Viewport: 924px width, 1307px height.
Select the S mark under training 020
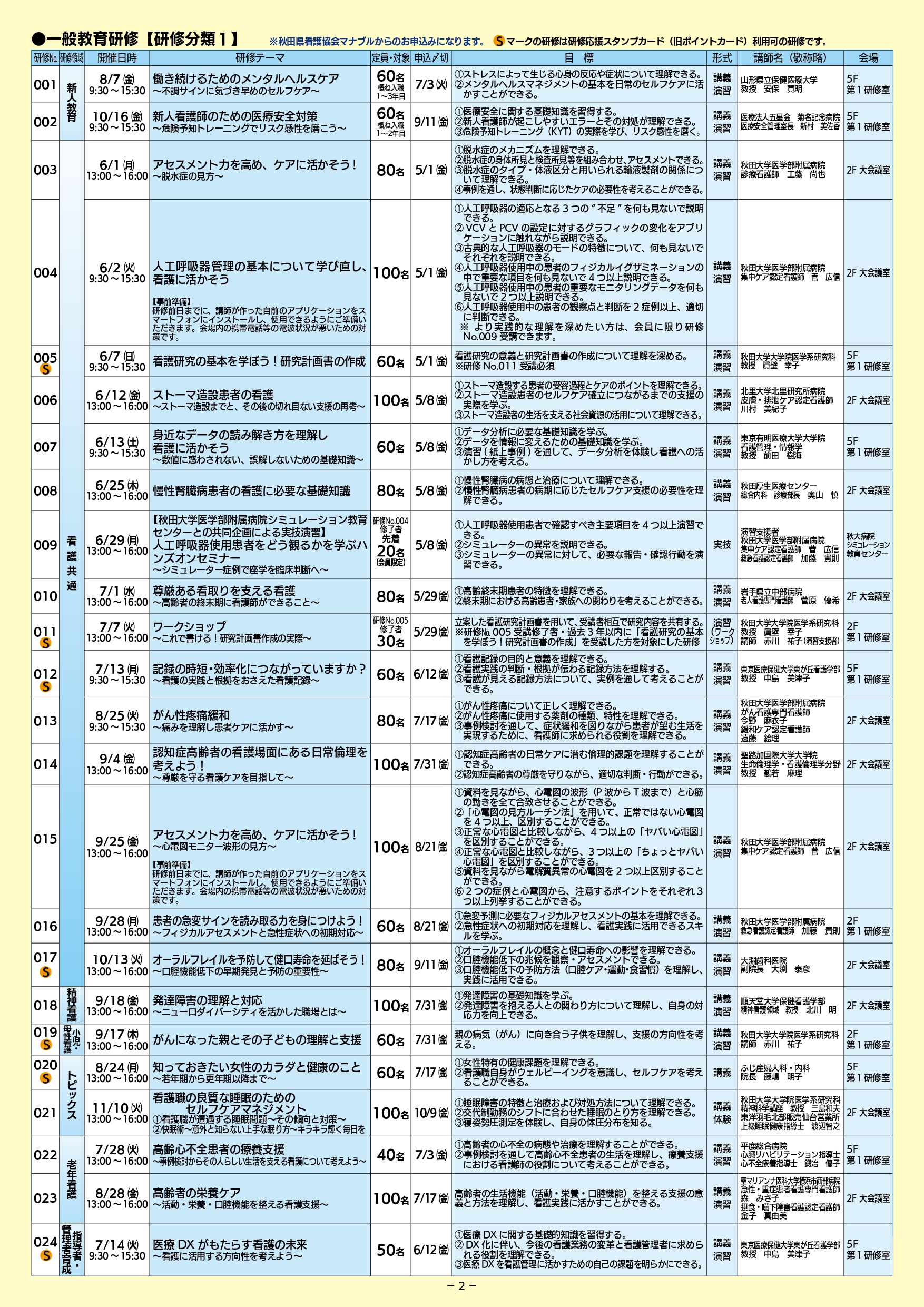coord(45,1078)
